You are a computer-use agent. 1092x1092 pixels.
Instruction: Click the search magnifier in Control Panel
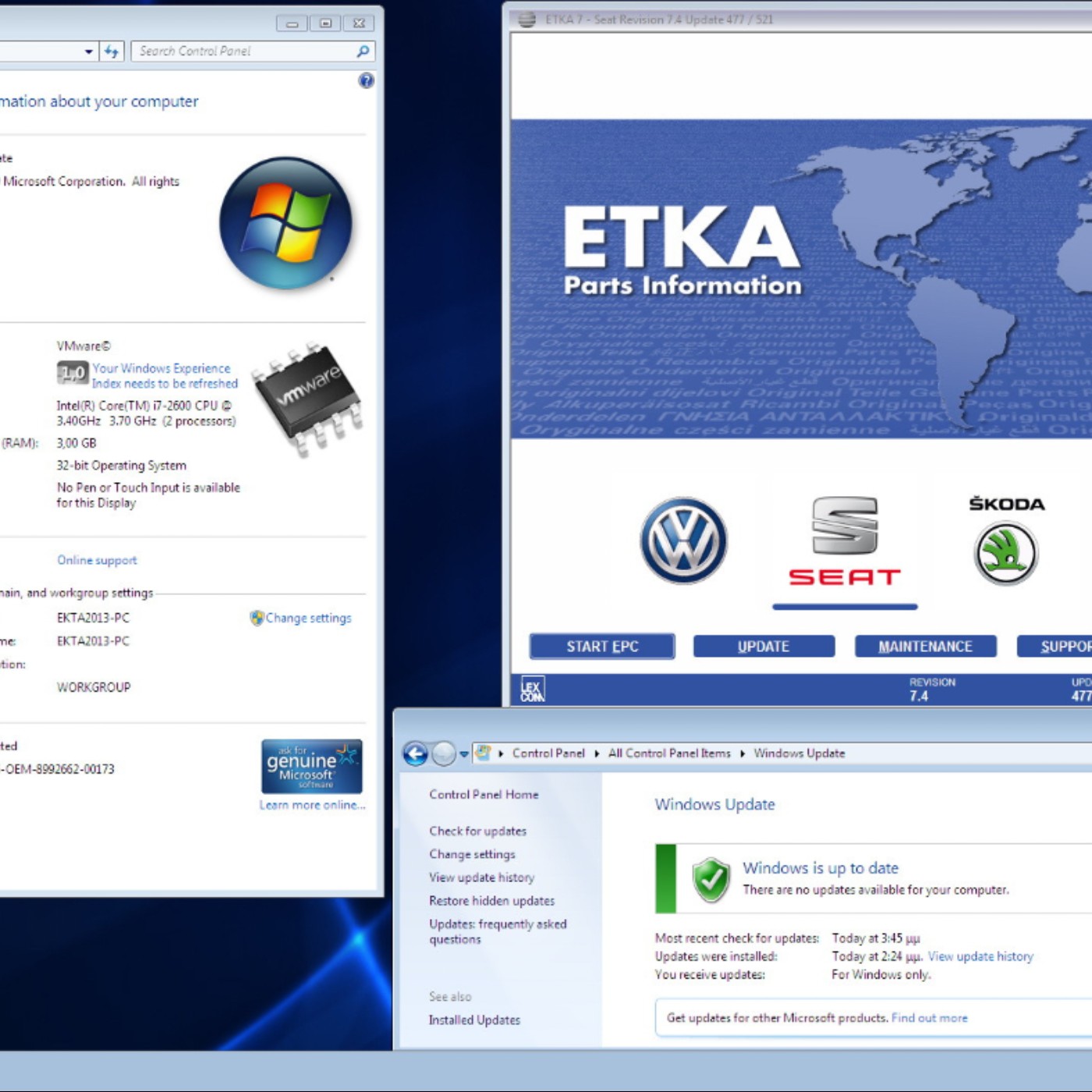click(363, 51)
